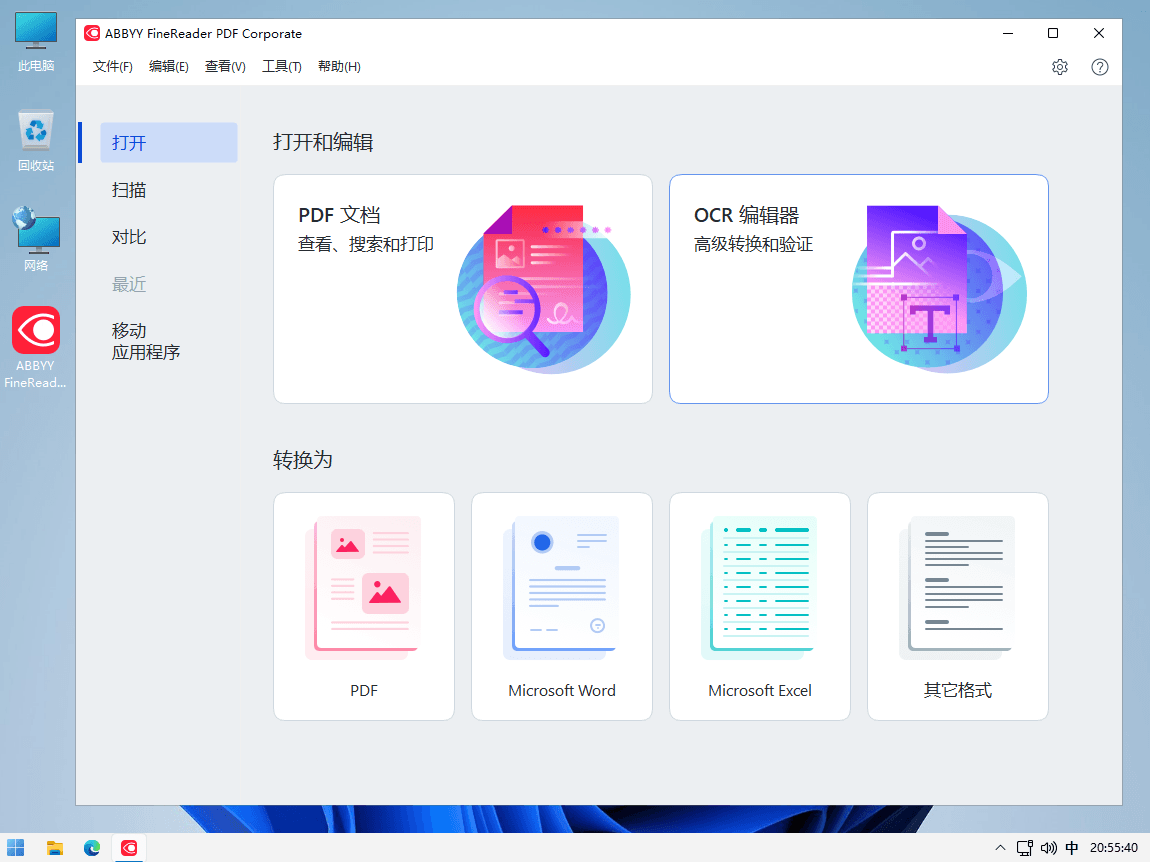Viewport: 1150px width, 862px height.
Task: Click the PDF document magnifier illustration
Action: [543, 289]
